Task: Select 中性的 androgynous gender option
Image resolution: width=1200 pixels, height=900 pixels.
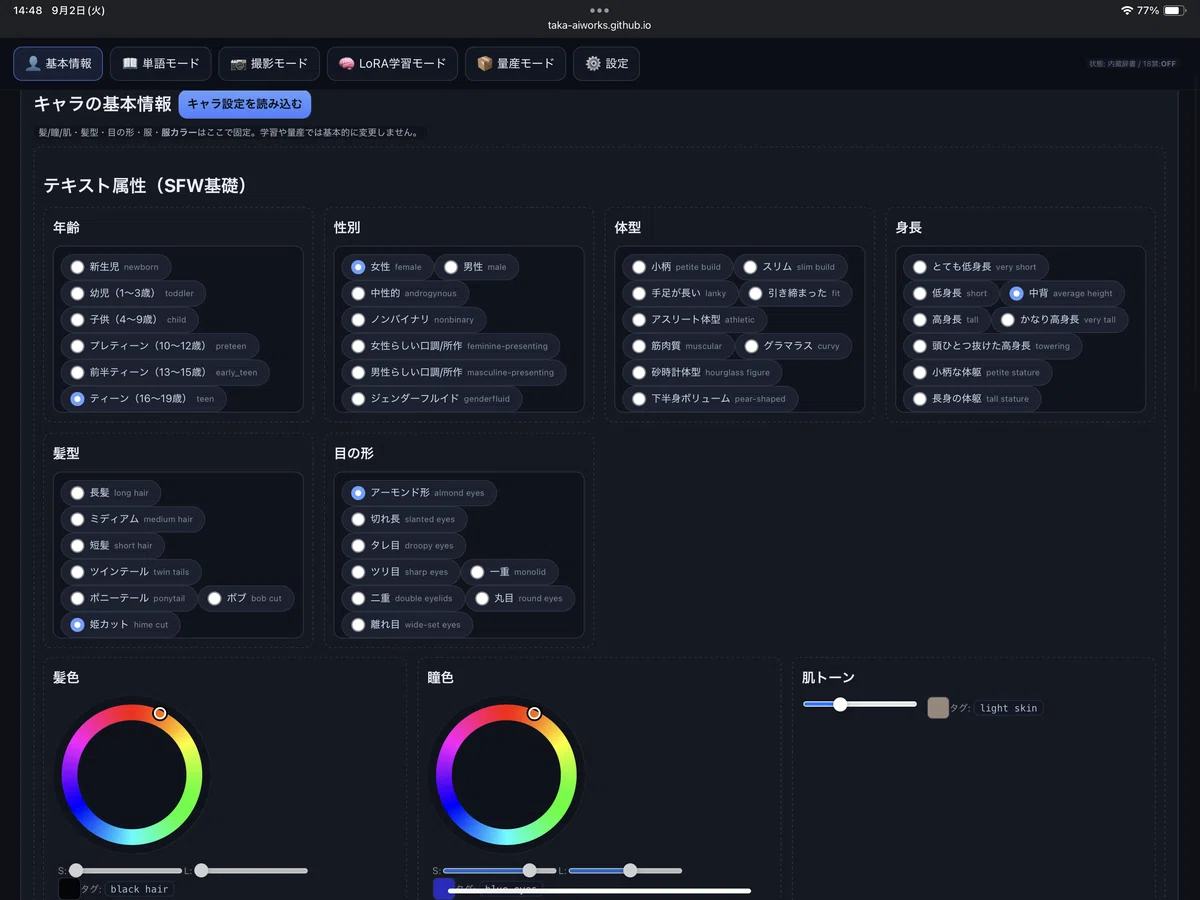Action: point(405,294)
